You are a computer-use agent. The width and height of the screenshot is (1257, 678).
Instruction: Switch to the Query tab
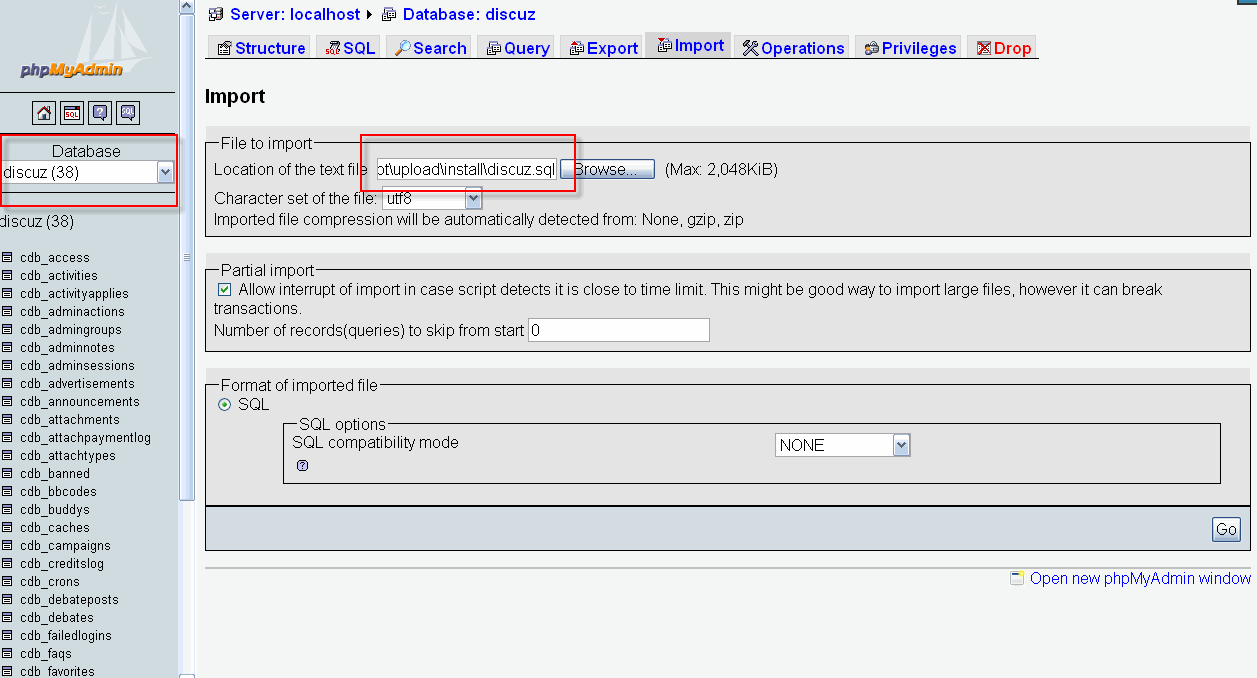(517, 48)
